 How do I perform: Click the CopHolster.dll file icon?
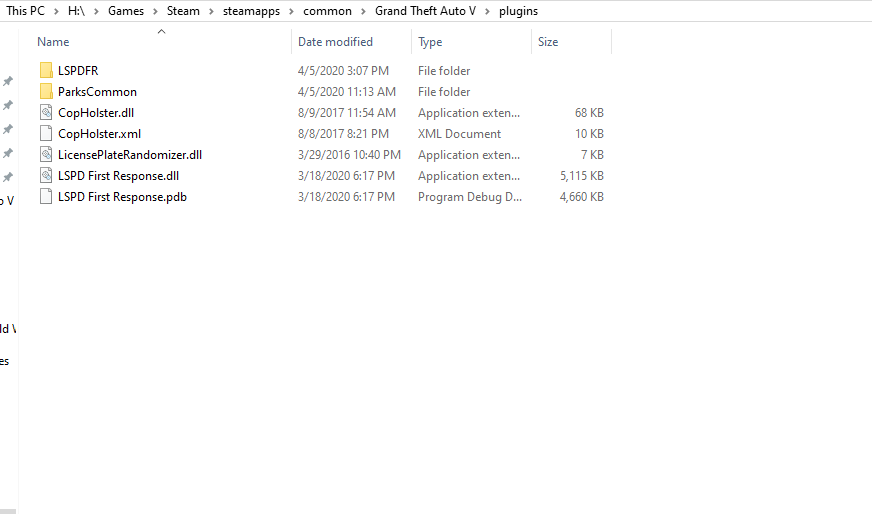point(46,113)
